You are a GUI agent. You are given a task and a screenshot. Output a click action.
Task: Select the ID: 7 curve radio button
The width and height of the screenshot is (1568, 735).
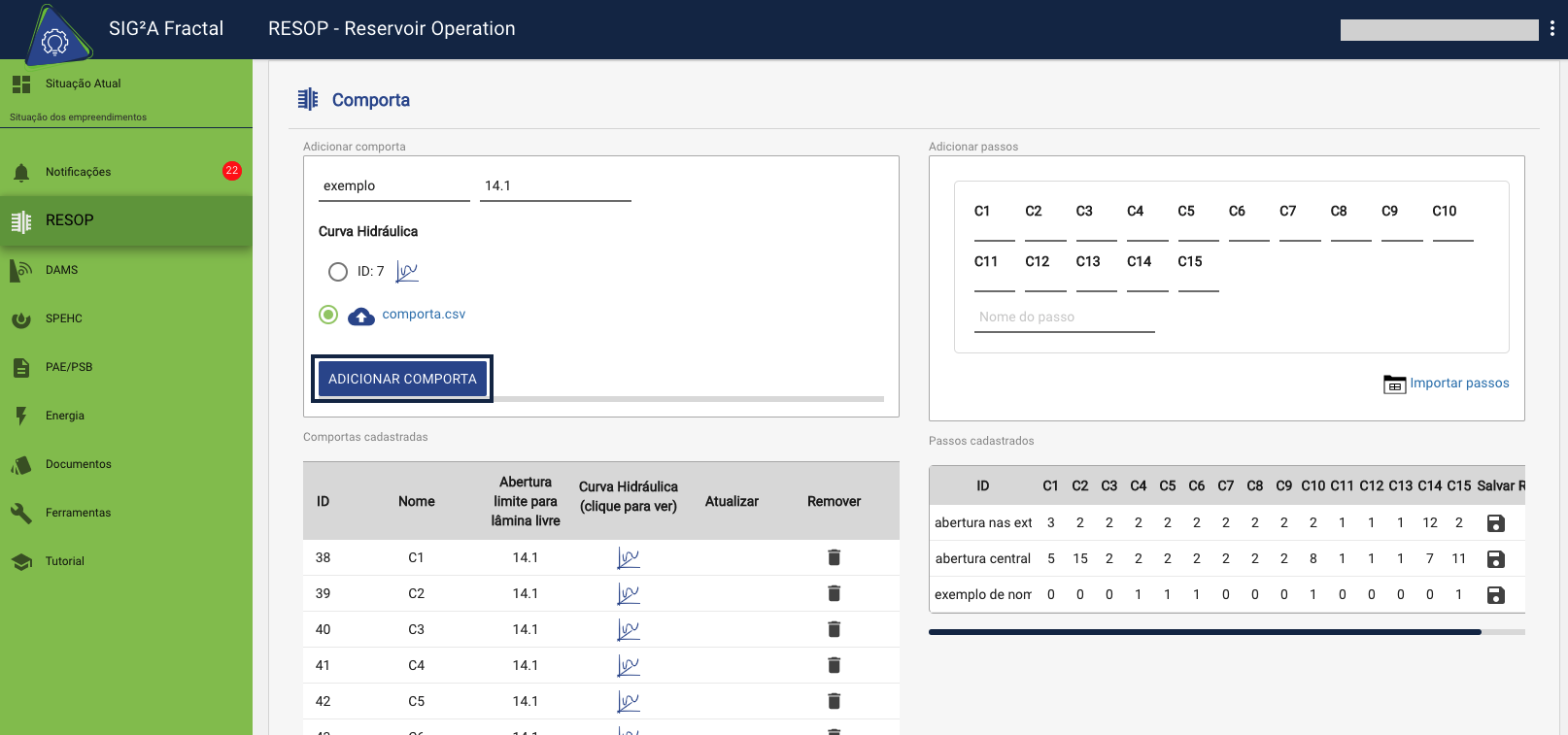pyautogui.click(x=338, y=272)
